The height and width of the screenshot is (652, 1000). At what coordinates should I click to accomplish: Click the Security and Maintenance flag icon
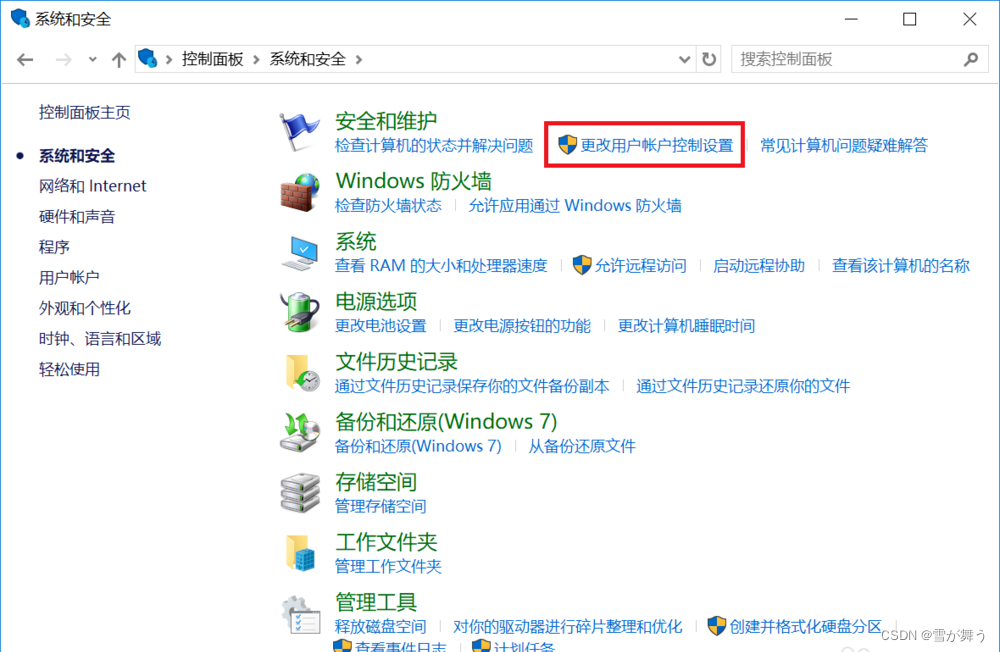[x=299, y=132]
